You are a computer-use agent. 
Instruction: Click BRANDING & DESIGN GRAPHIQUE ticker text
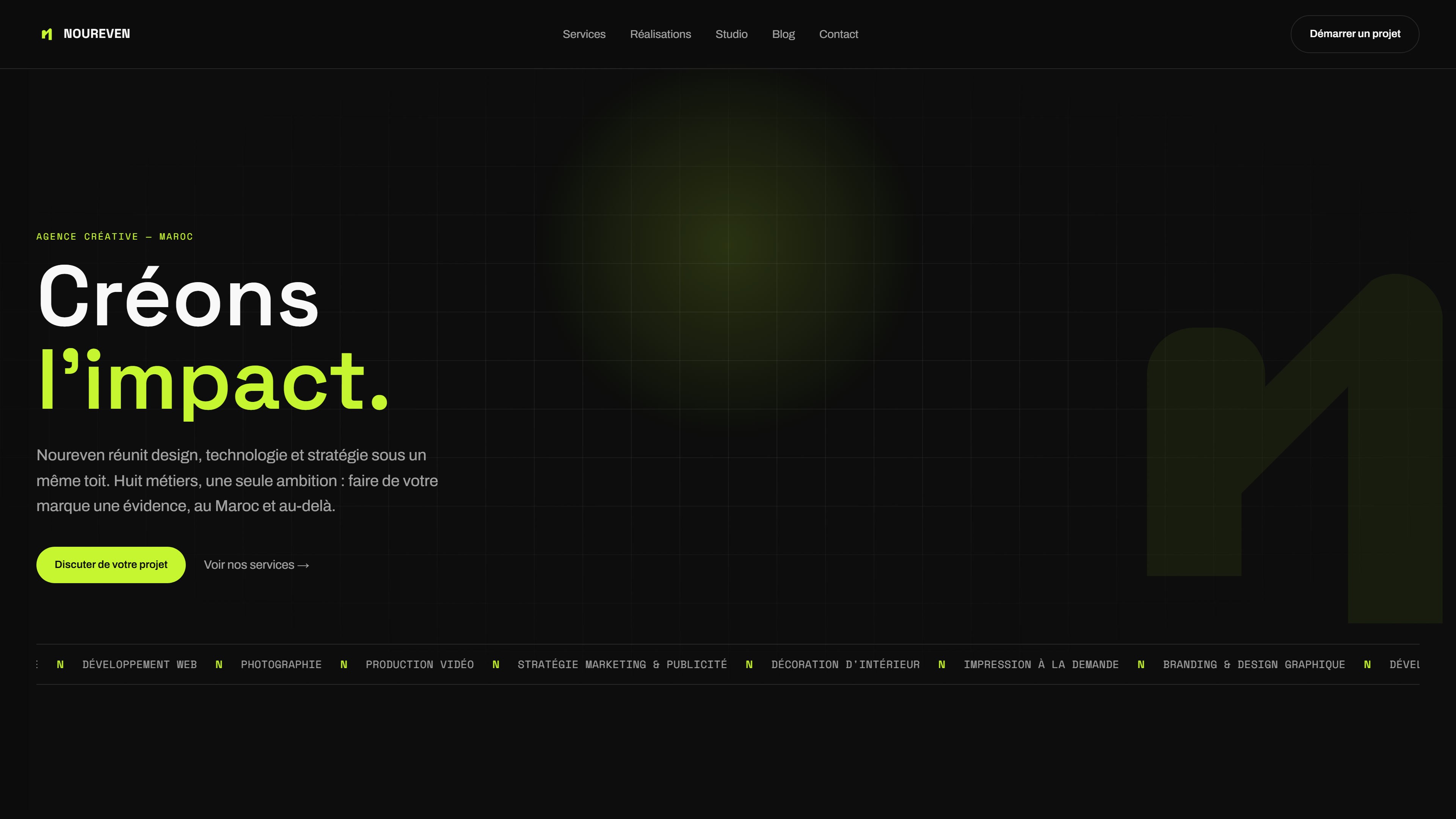1254,664
